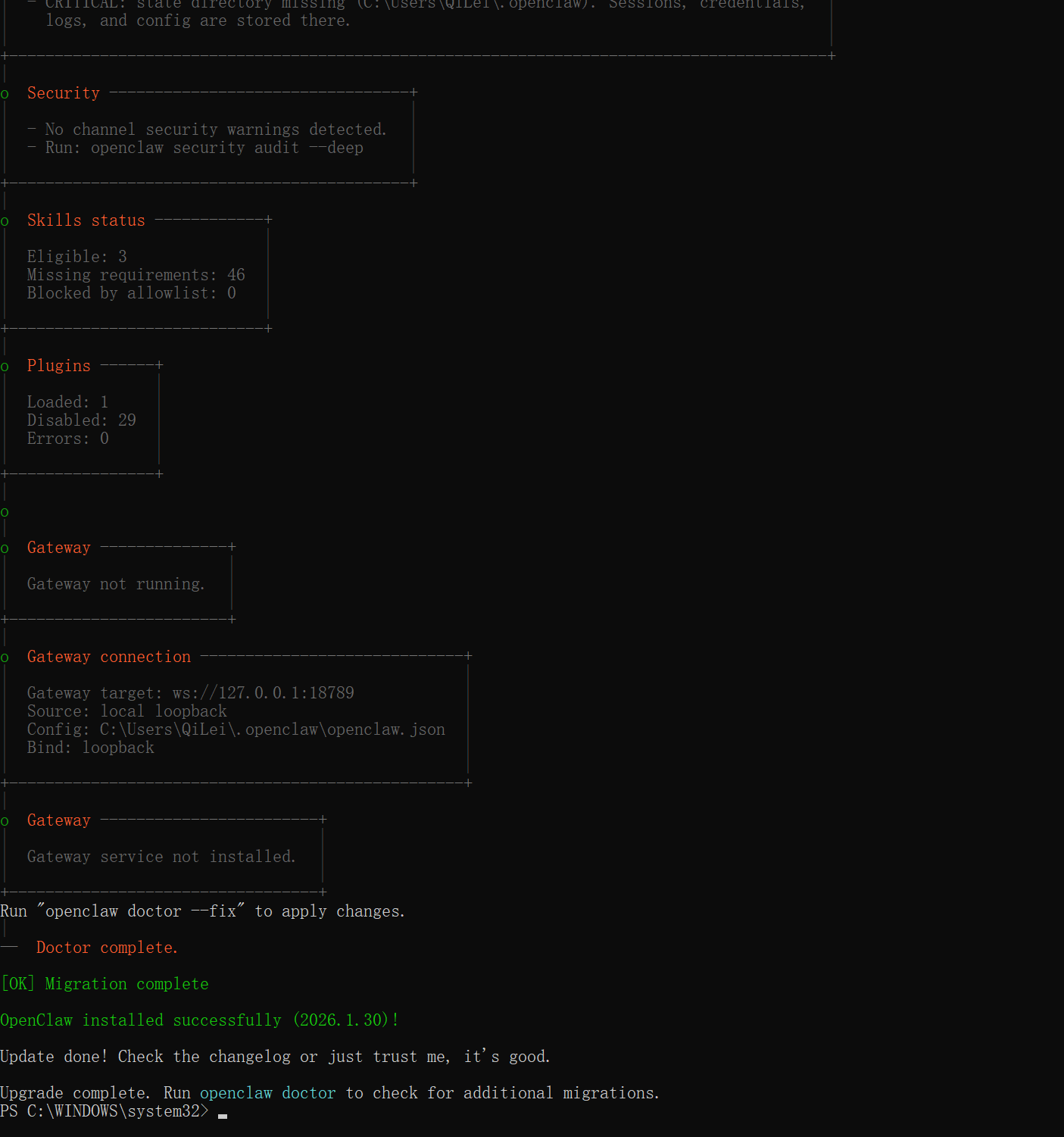
Task: Click the 'Disabled: 29' plugins line
Action: tap(81, 420)
